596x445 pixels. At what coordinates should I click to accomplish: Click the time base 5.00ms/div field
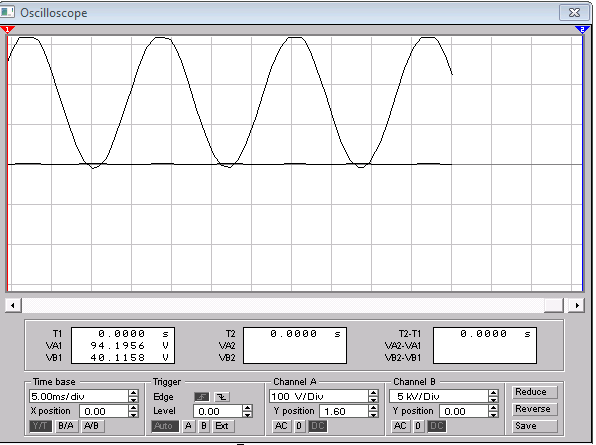point(79,396)
